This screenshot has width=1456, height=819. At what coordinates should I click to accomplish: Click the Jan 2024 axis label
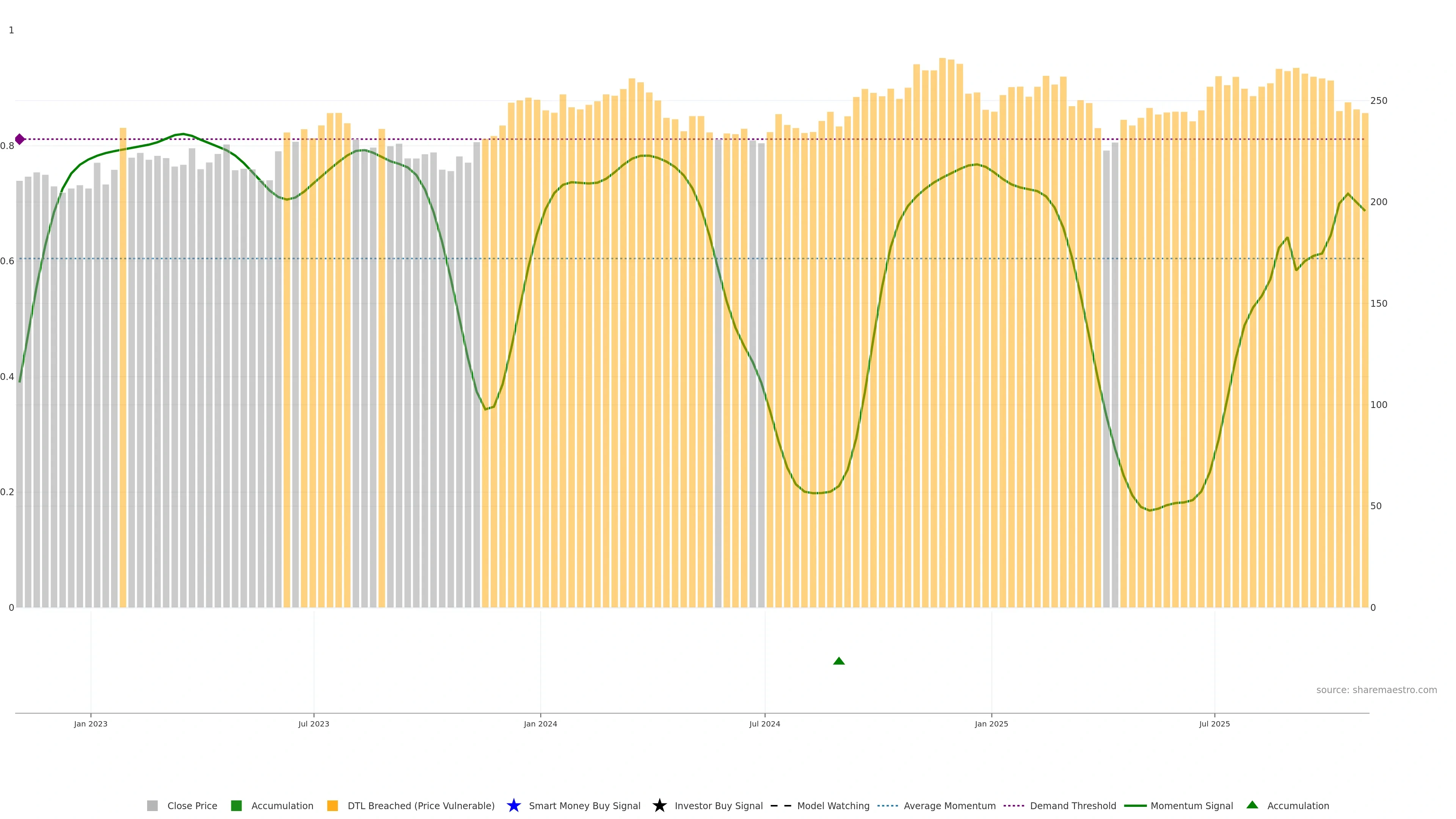(540, 724)
